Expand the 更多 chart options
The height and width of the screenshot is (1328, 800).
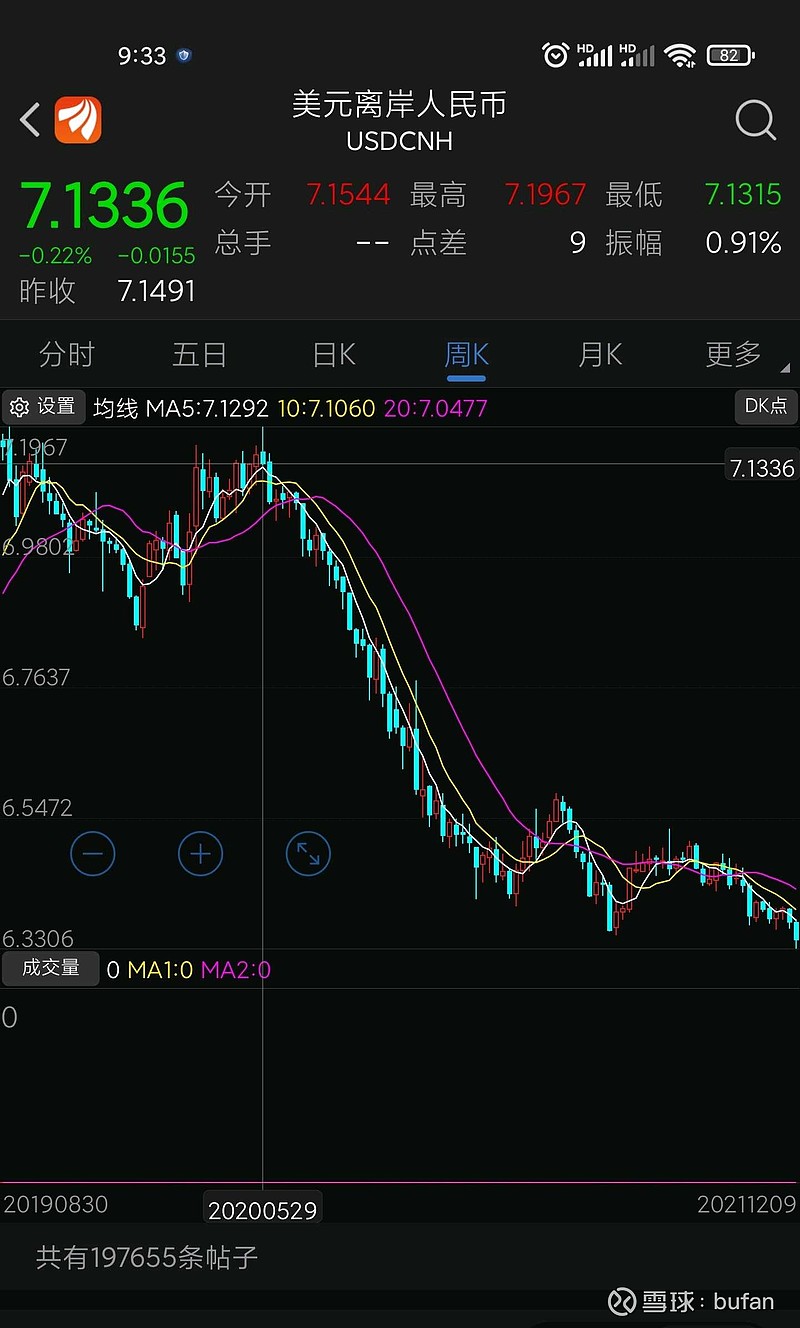pos(732,354)
